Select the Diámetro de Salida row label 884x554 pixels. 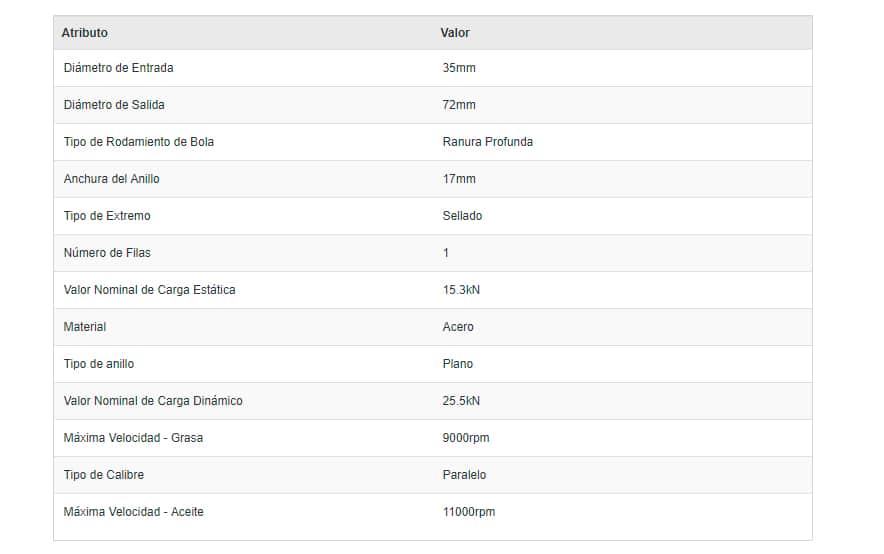pyautogui.click(x=114, y=105)
